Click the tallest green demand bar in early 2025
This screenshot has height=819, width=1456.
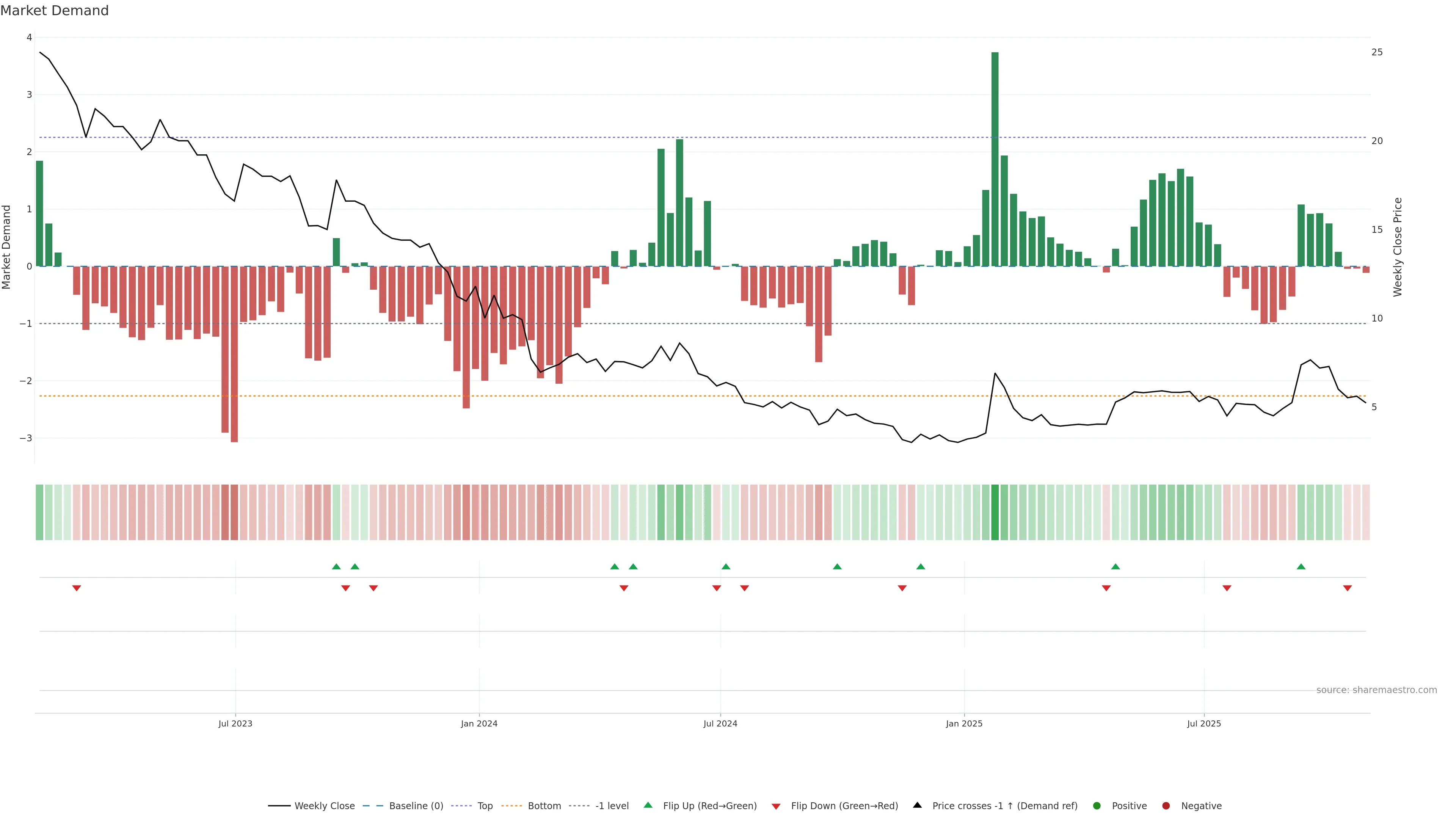pyautogui.click(x=995, y=158)
